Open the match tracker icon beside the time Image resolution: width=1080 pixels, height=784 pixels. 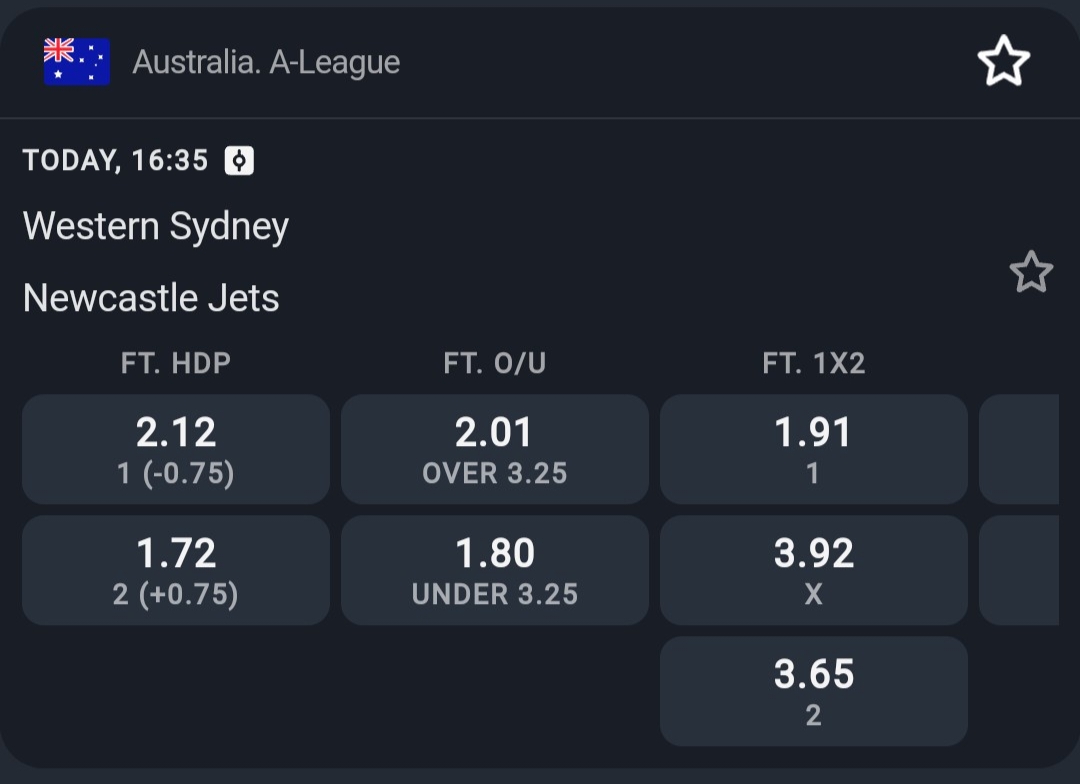[x=240, y=161]
